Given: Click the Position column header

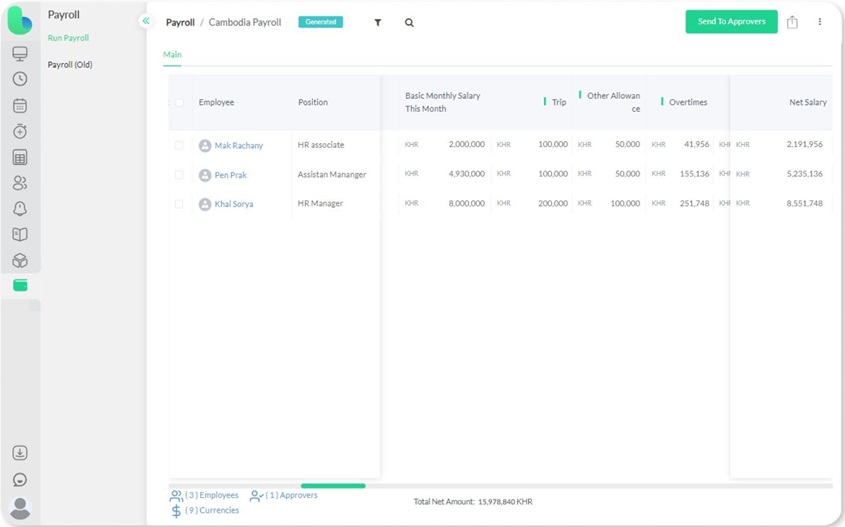Looking at the screenshot, I should pyautogui.click(x=313, y=102).
